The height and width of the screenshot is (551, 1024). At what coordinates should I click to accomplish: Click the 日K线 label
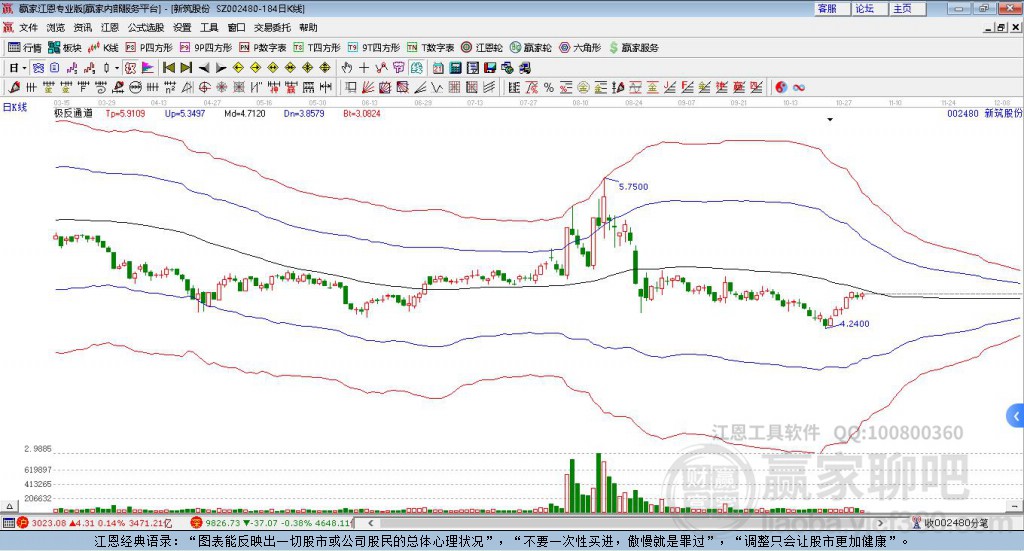15,107
